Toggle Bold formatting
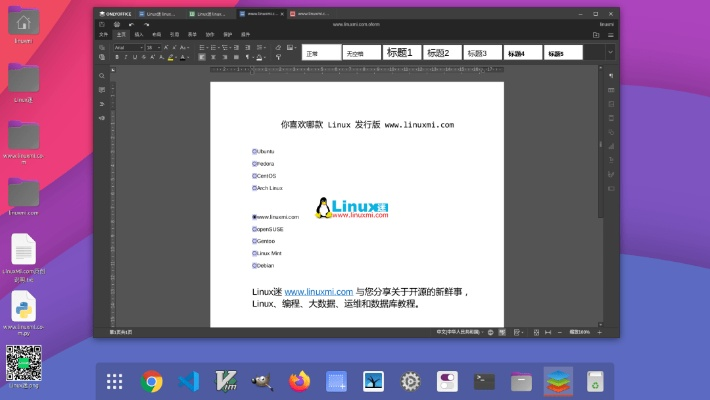Image resolution: width=710 pixels, height=400 pixels. 117,57
